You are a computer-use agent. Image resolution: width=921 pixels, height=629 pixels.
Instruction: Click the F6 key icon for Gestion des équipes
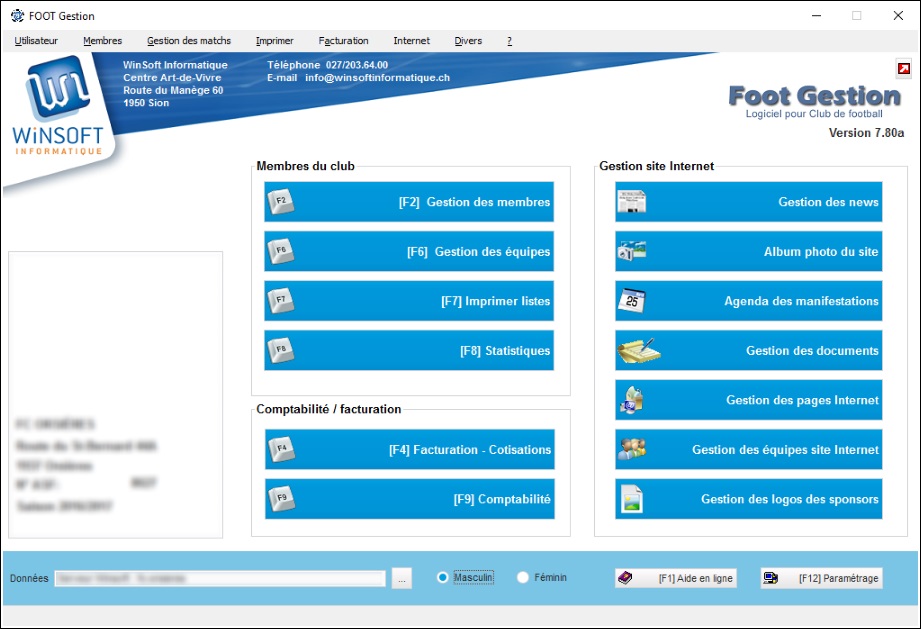click(x=281, y=251)
